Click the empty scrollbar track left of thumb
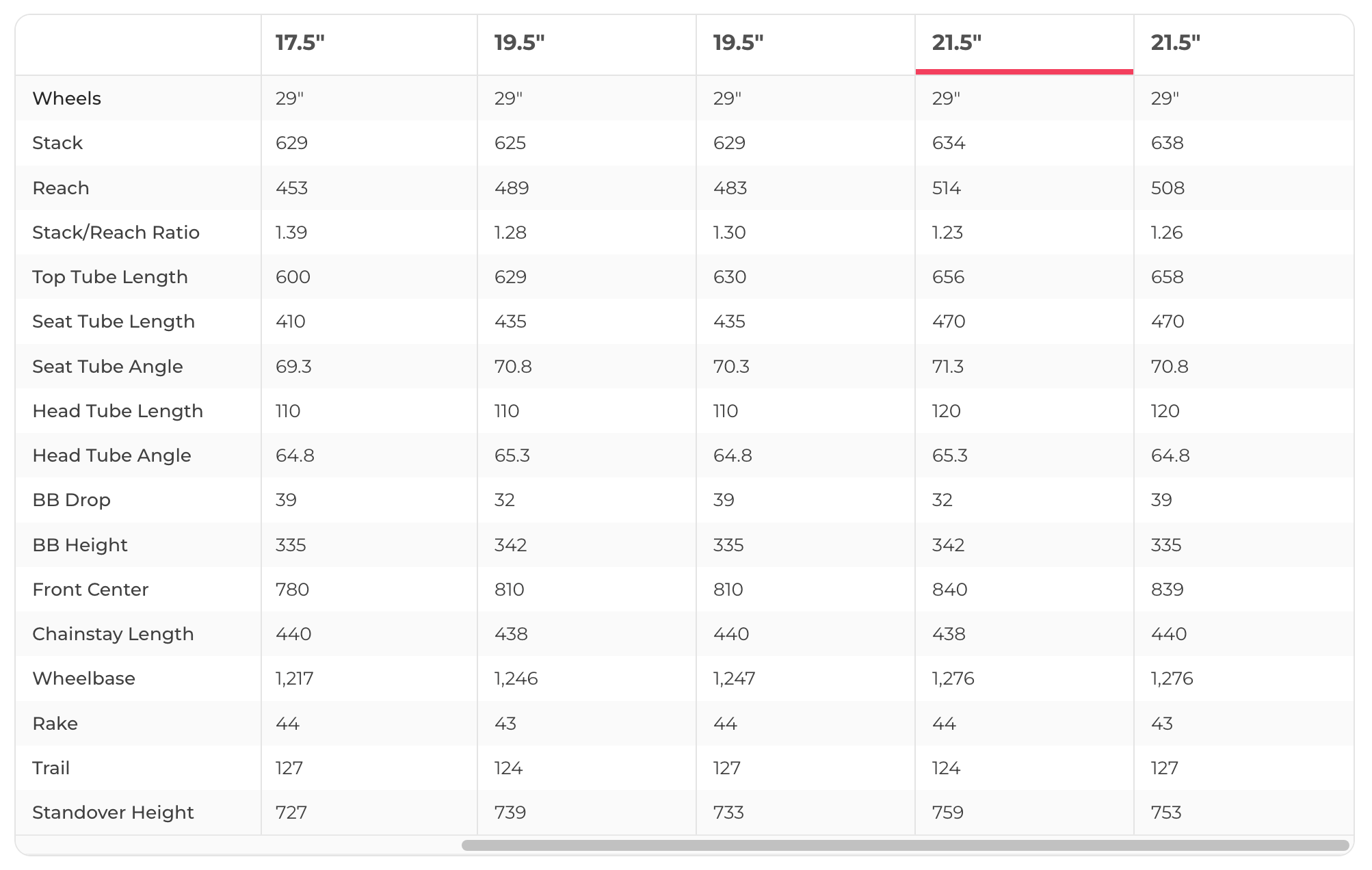Viewport: 1372px width, 870px height. pyautogui.click(x=239, y=845)
